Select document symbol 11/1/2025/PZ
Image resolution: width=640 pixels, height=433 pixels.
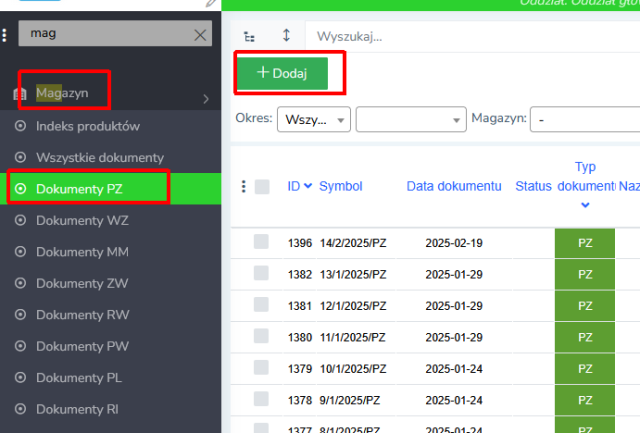[x=353, y=338]
